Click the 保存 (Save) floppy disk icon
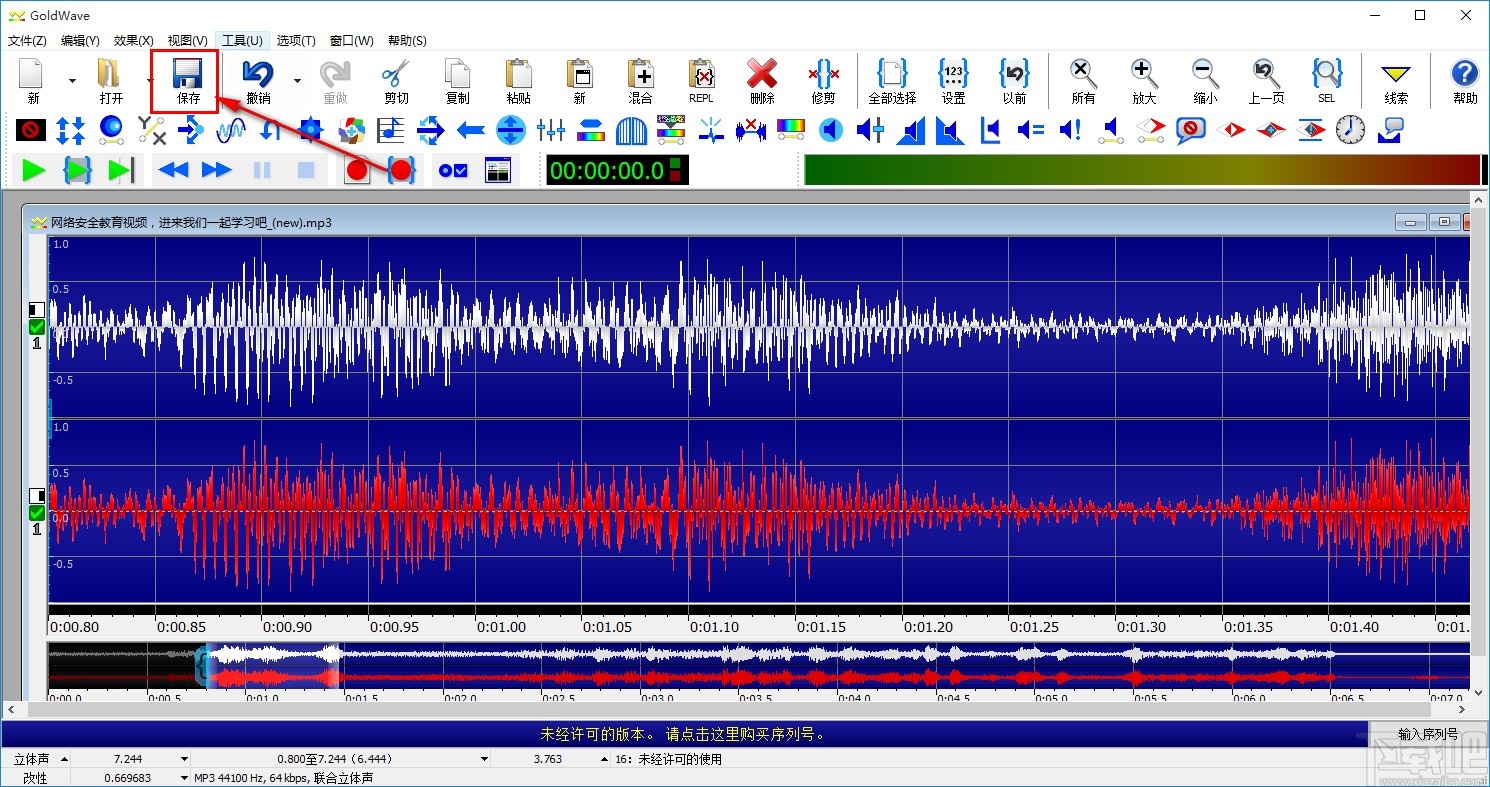Screen dimensions: 1490x787 point(188,73)
